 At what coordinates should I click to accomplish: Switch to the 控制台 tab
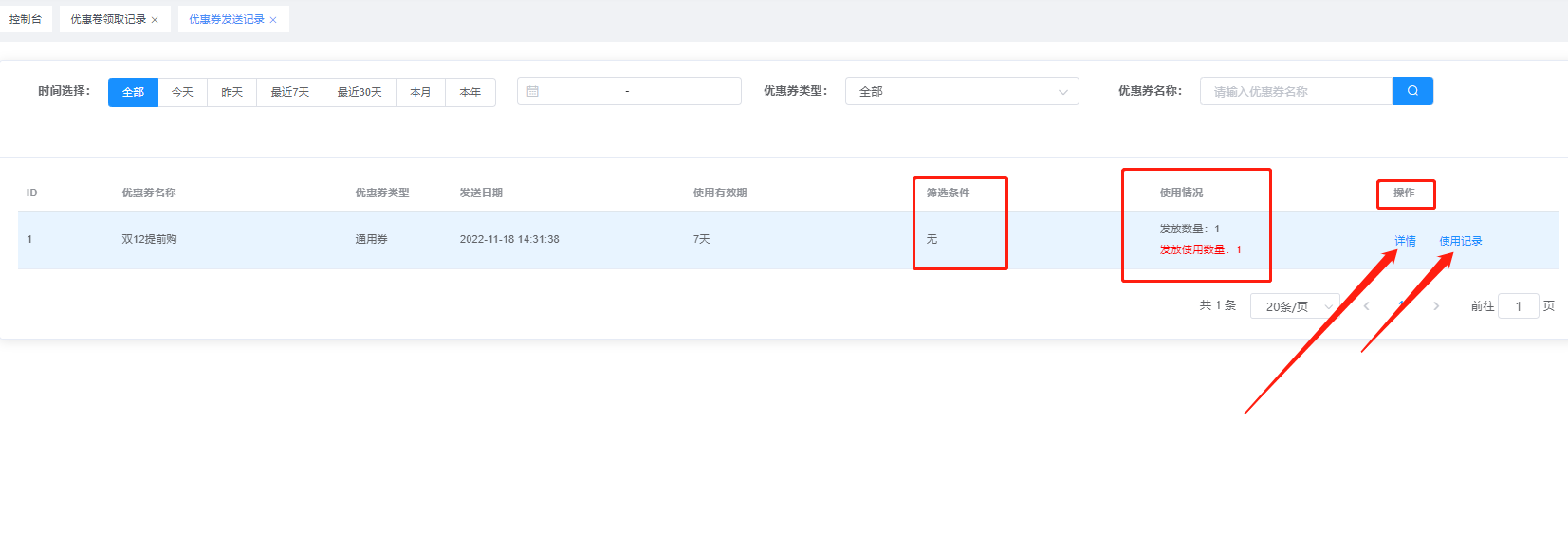(26, 19)
